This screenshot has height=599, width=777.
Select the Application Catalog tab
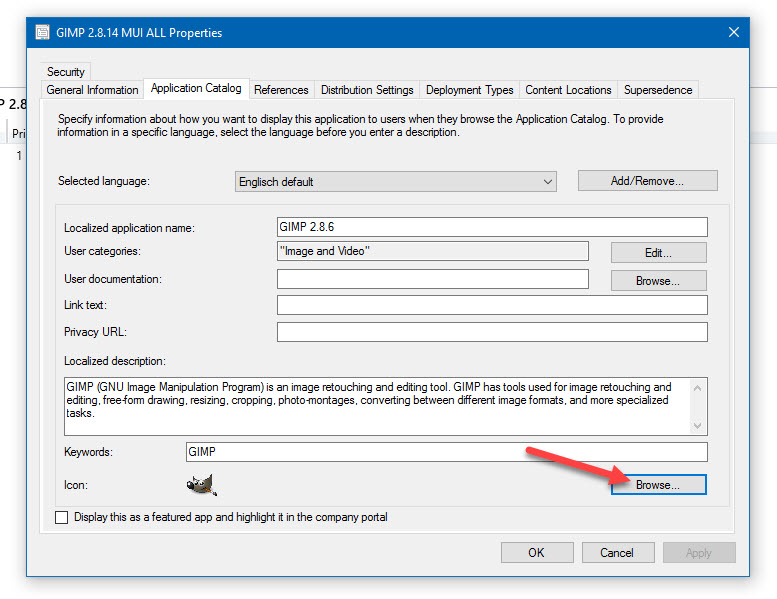pos(196,88)
